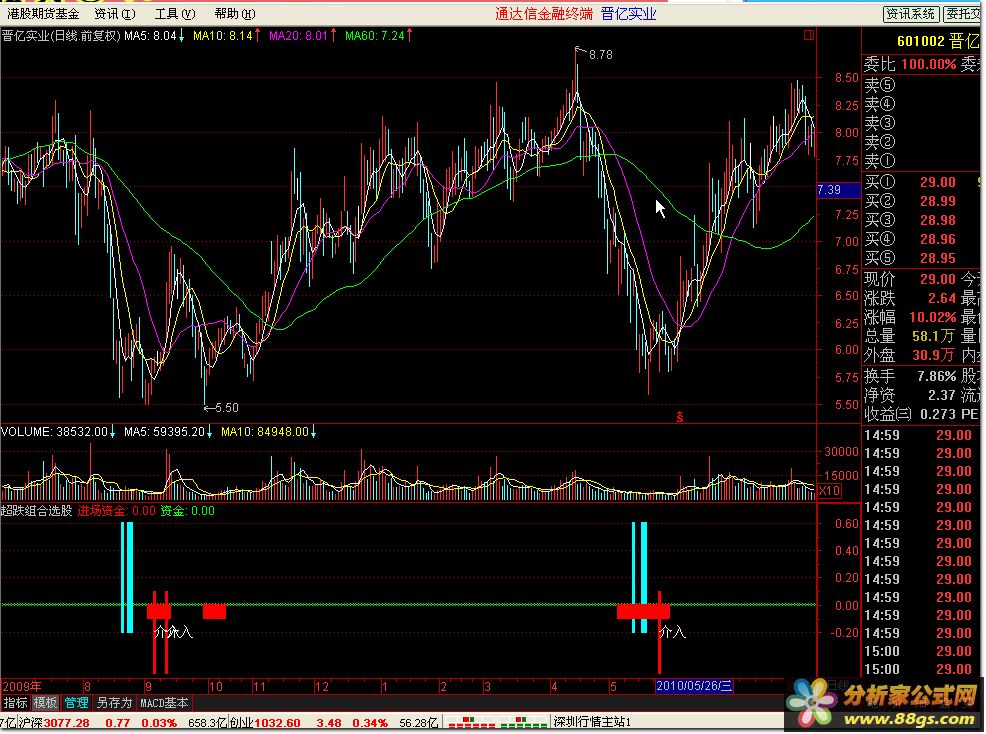Viewport: 986px width, 734px height.
Task: Select the 卖① ask row
Action: [922, 161]
